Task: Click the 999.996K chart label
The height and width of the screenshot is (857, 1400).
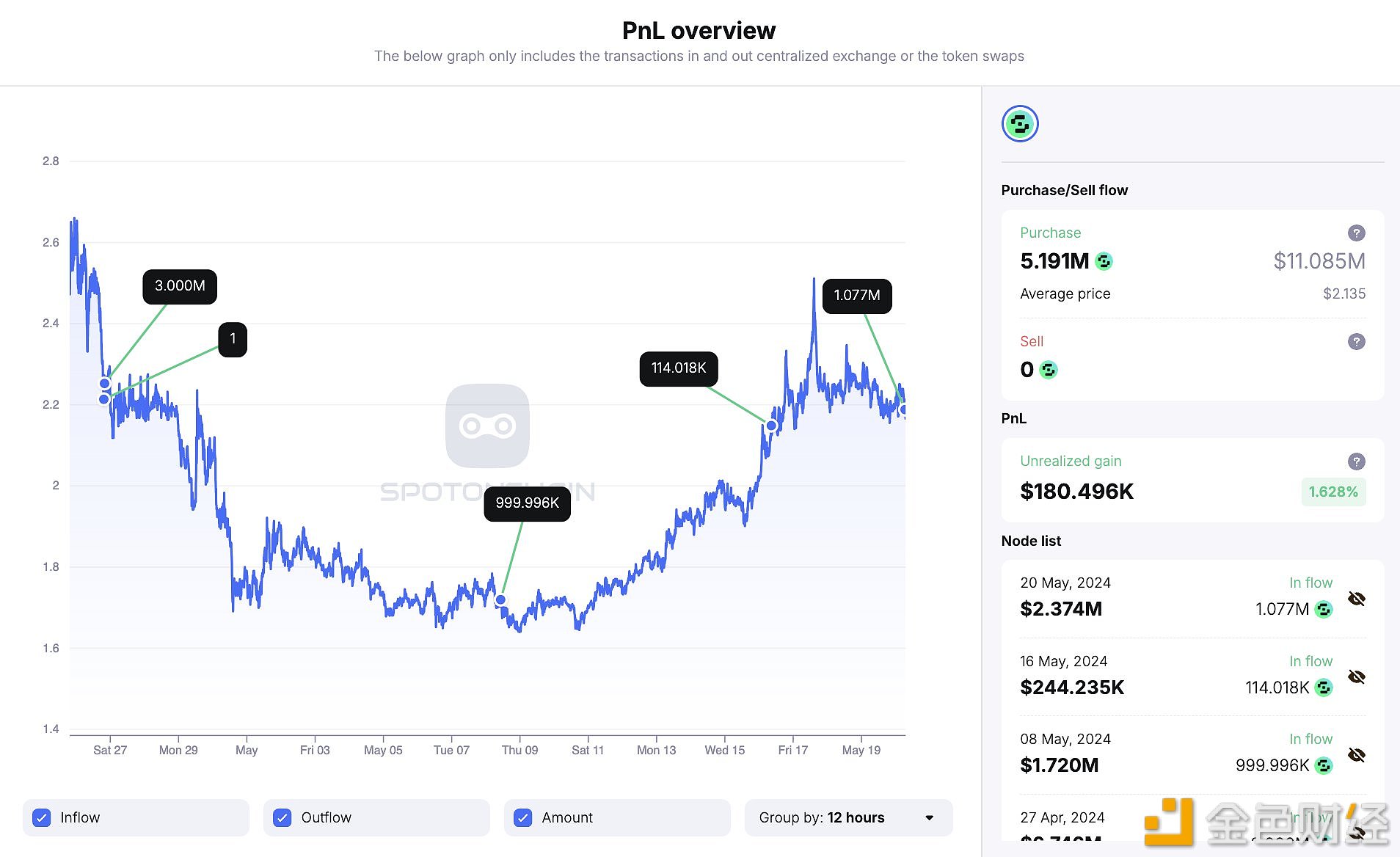Action: pos(527,503)
